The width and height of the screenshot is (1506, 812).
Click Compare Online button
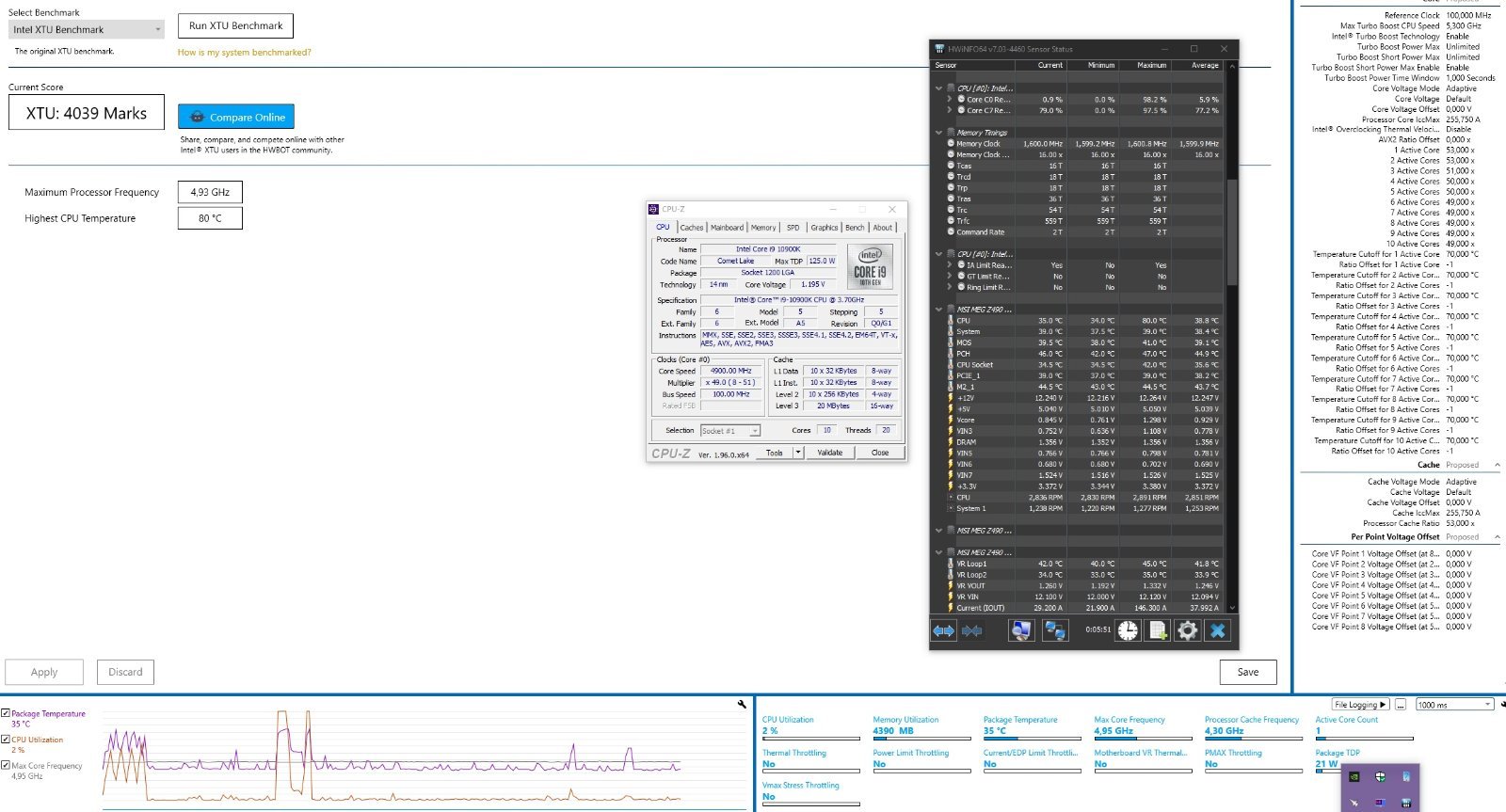click(x=236, y=118)
